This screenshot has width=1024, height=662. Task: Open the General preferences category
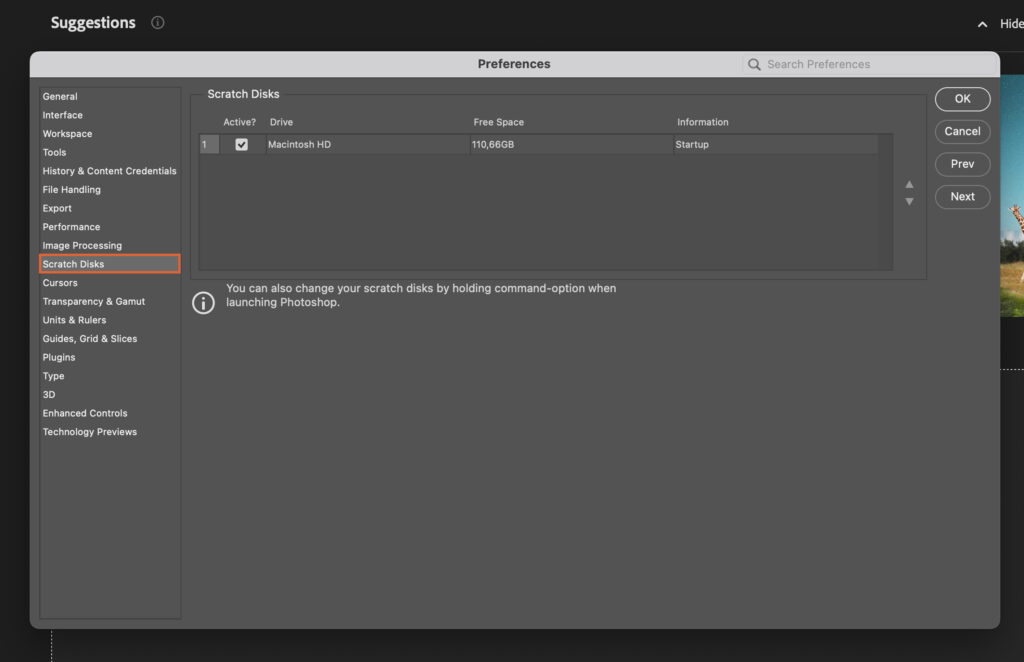pyautogui.click(x=60, y=97)
